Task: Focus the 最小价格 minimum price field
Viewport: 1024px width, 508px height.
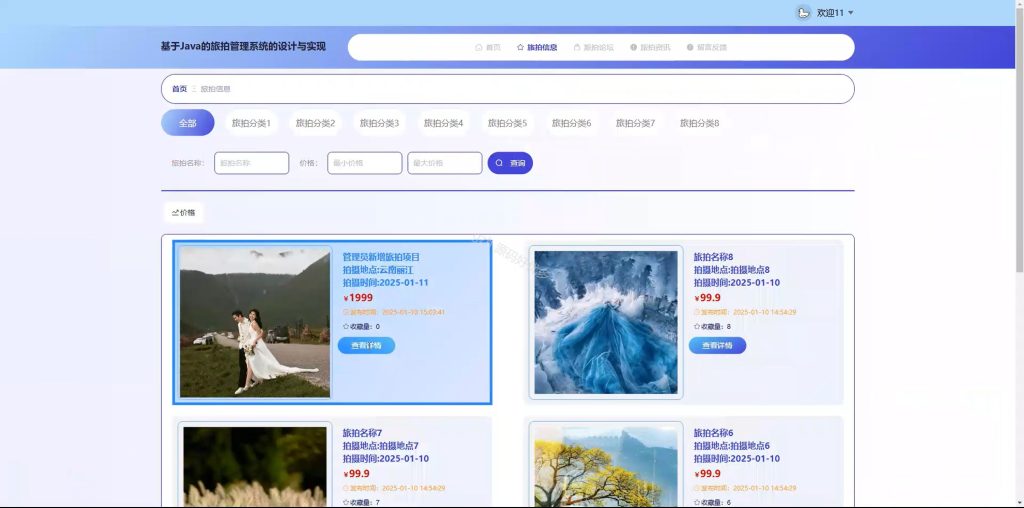Action: coord(364,163)
